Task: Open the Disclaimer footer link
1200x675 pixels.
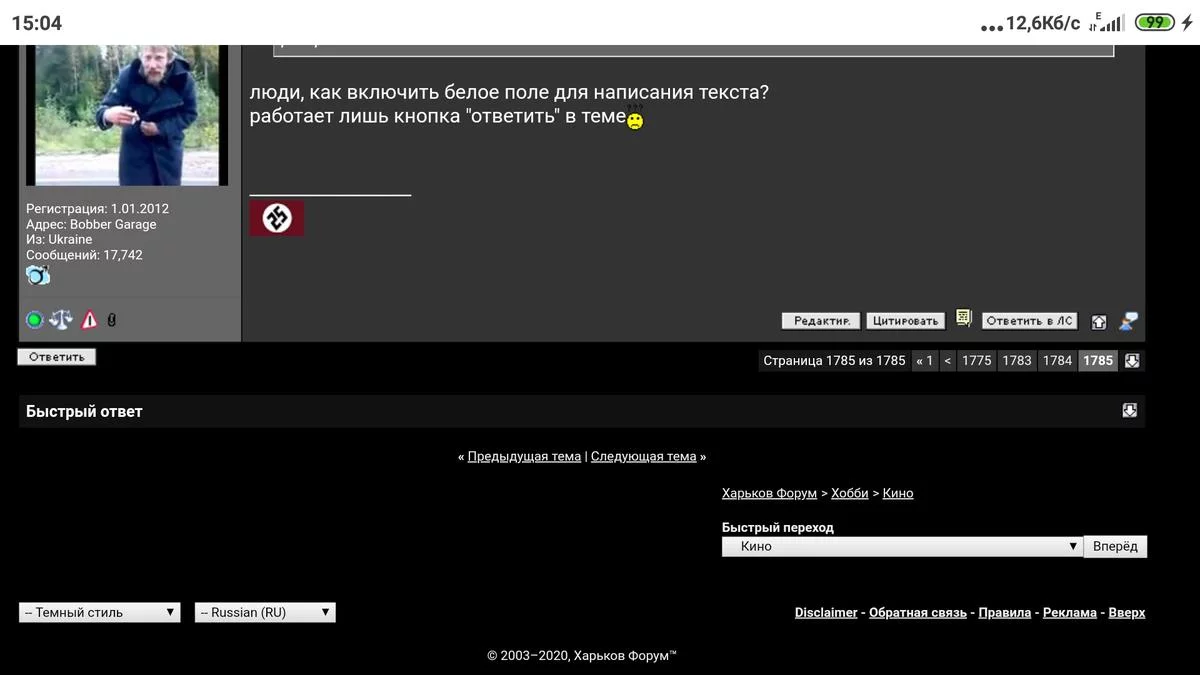Action: coord(826,612)
